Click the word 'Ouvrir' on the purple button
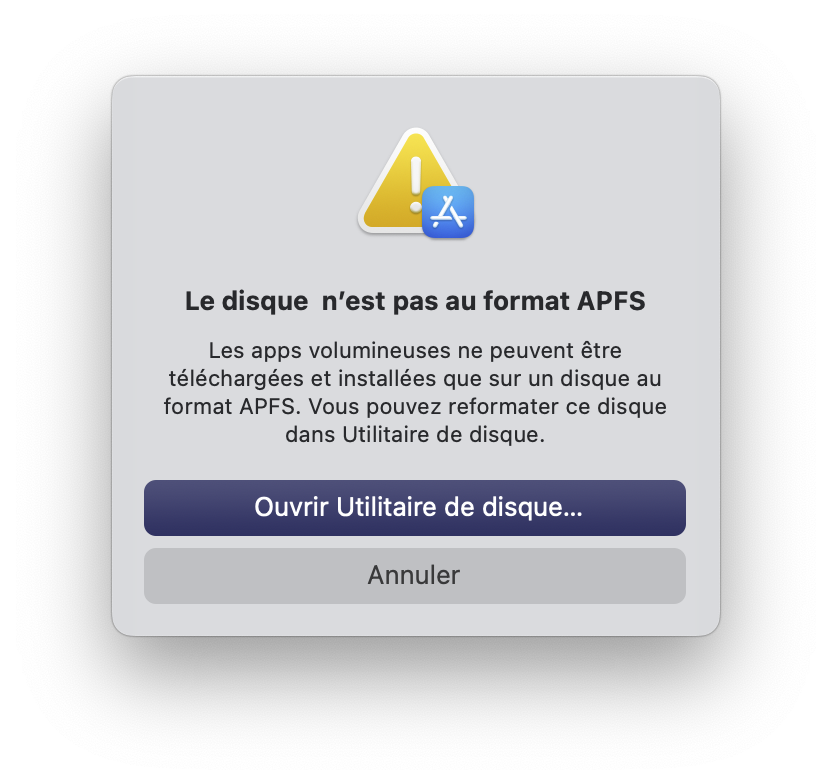Screen dimensions: 832x784 [x=291, y=507]
